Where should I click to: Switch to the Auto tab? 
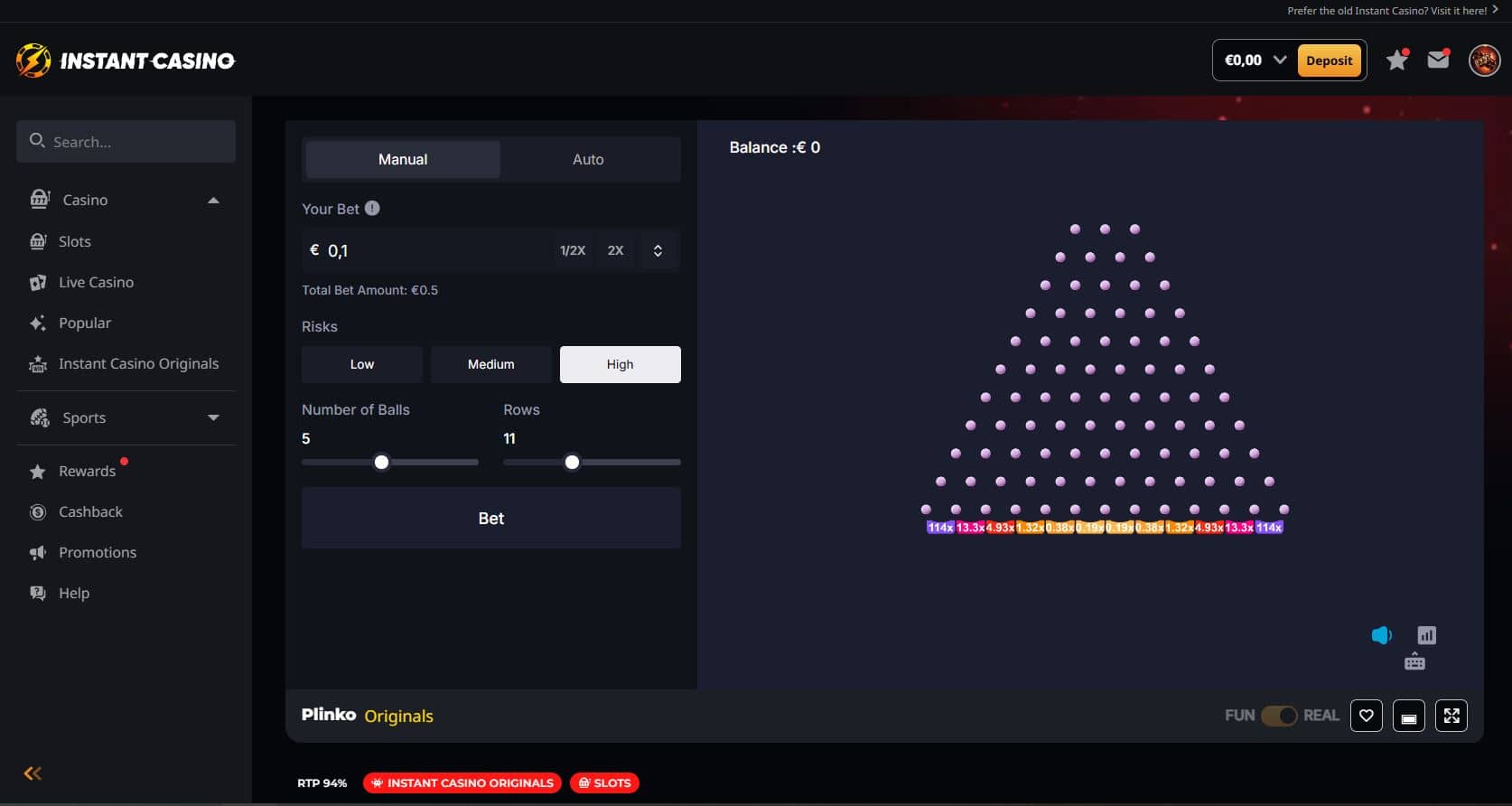click(x=588, y=159)
